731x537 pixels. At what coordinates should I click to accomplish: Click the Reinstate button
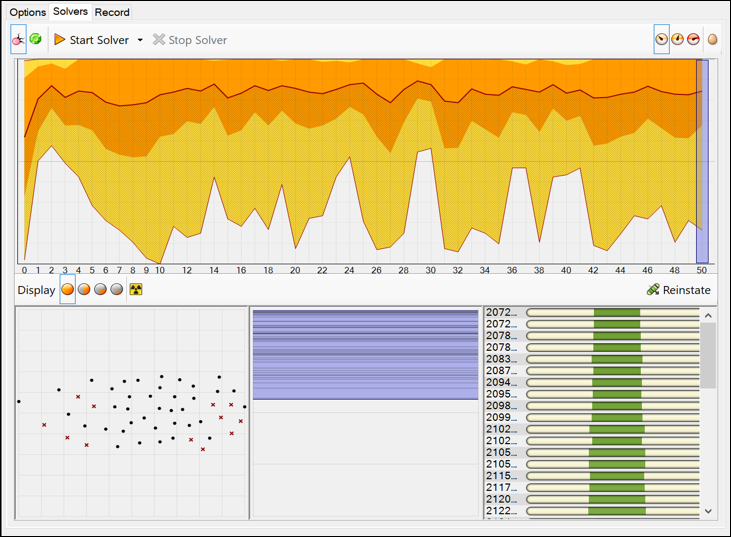[678, 290]
